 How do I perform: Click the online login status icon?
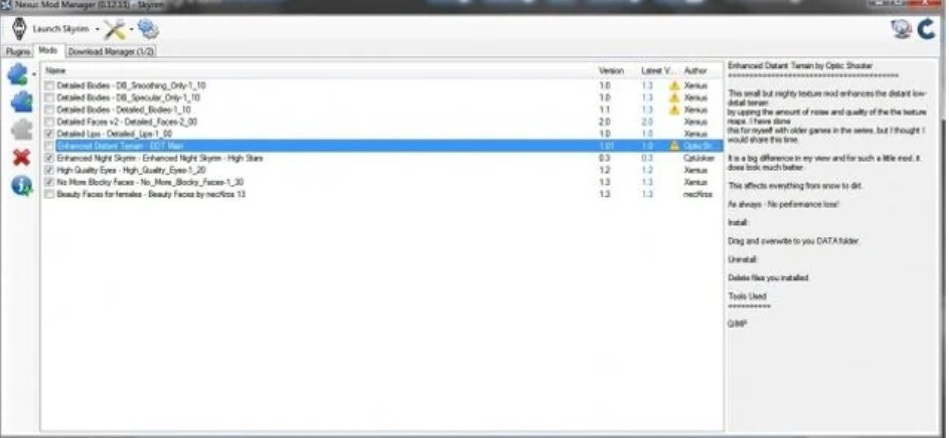902,29
